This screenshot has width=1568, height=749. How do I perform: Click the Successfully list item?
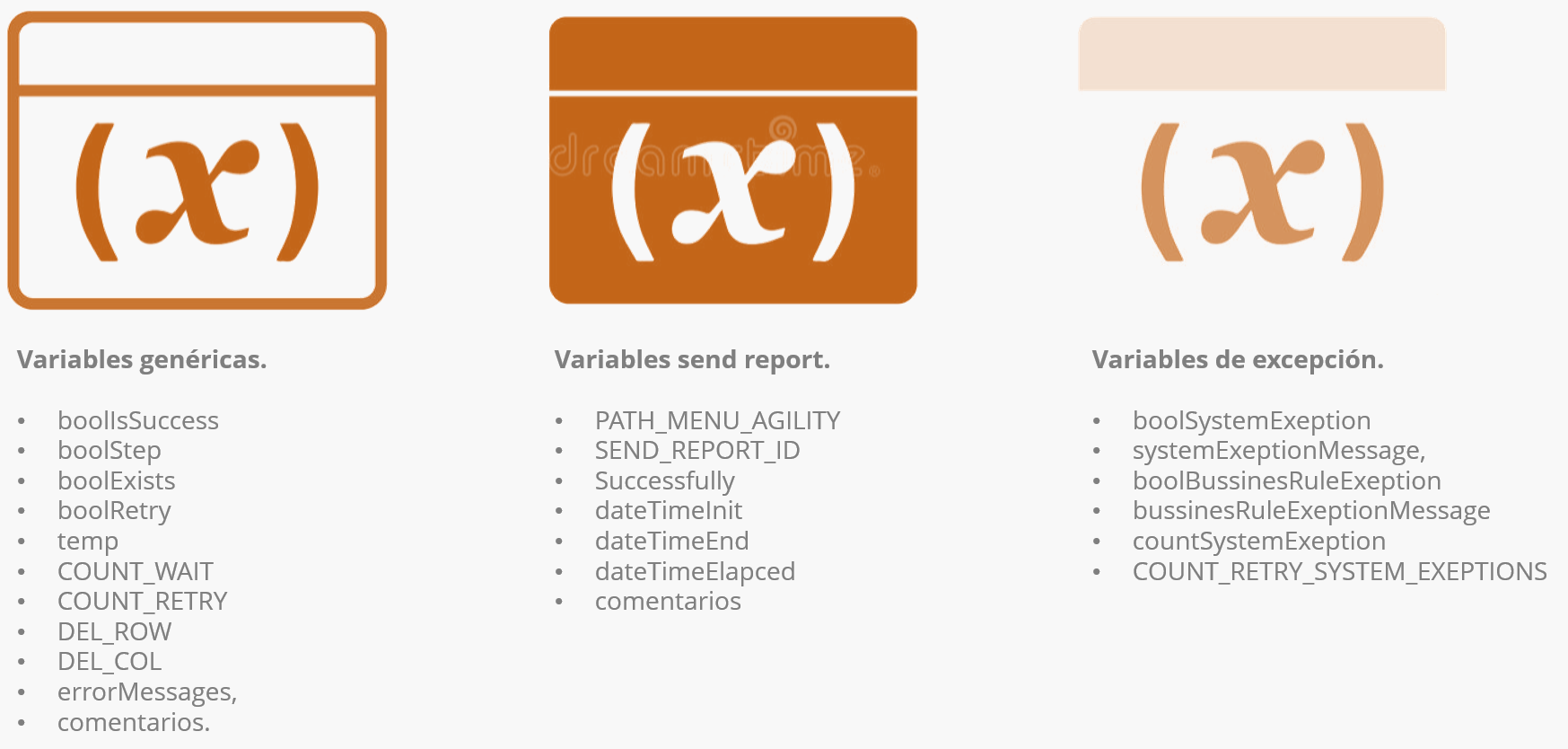point(664,480)
